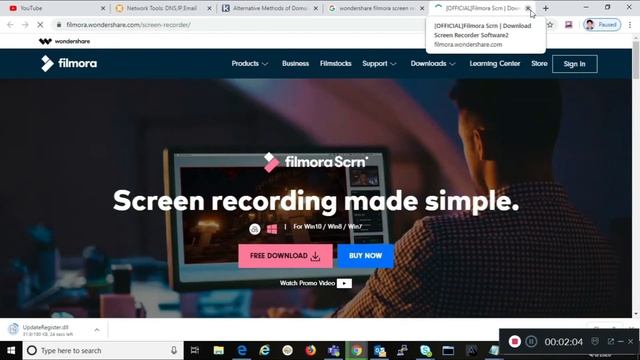640x360 pixels.
Task: Open the Learning Center menu item
Action: pos(495,64)
